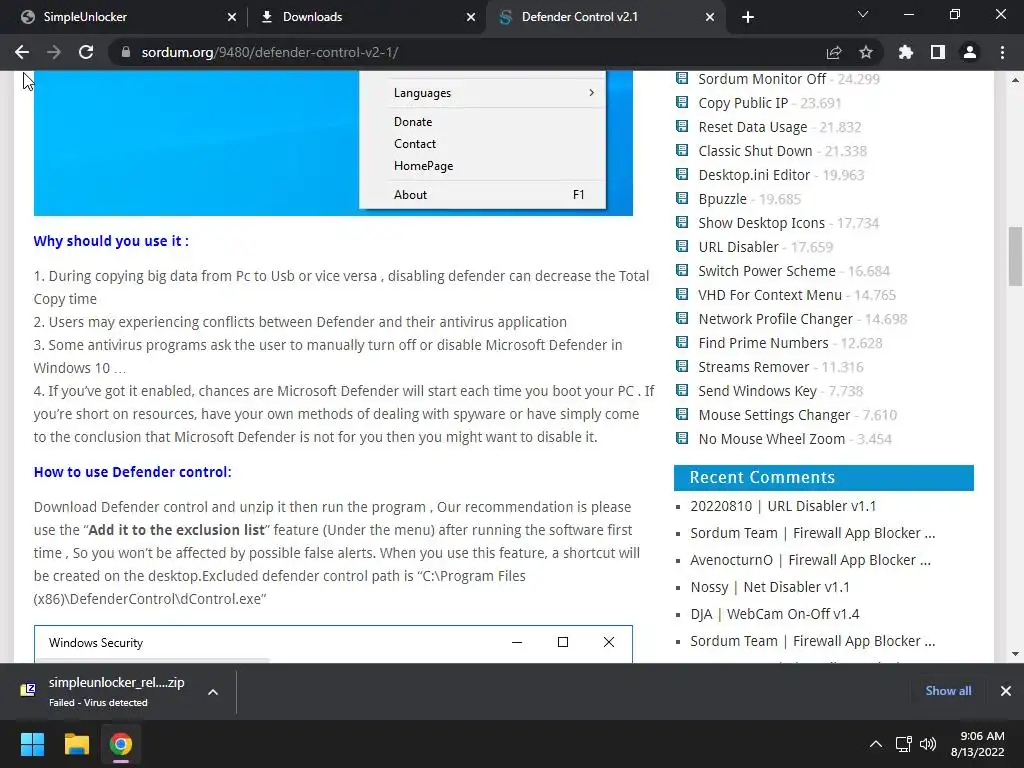The height and width of the screenshot is (768, 1024).
Task: Click the icon beside Network Profile Changer
Action: pyautogui.click(x=682, y=318)
